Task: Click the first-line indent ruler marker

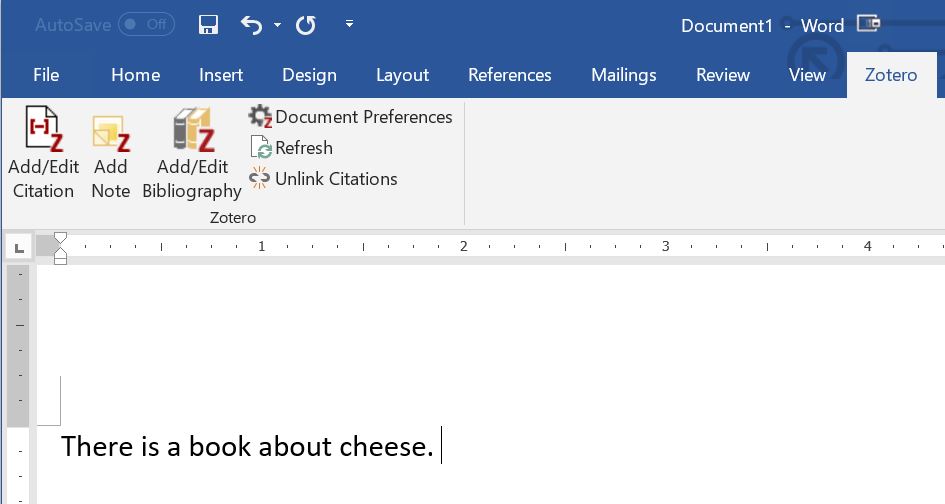Action: click(60, 238)
